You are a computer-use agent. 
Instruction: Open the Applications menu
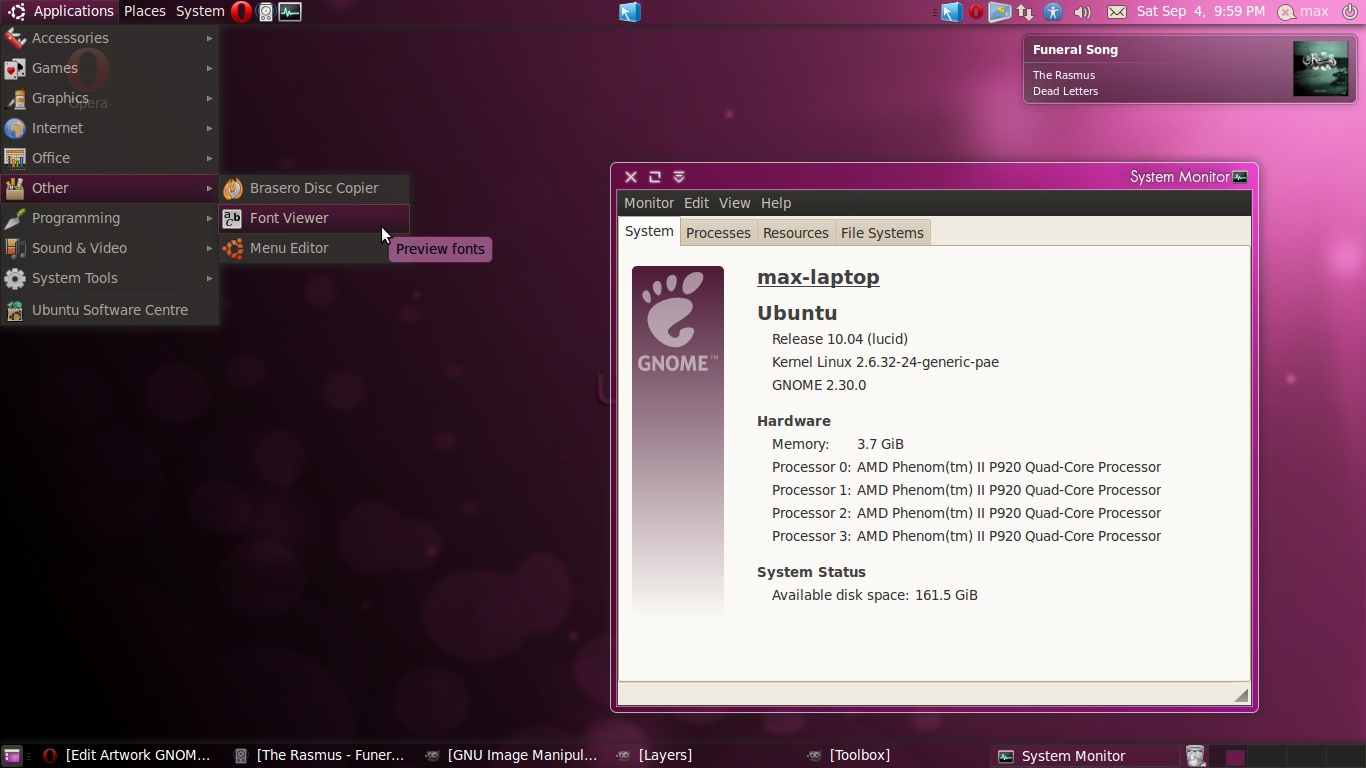pyautogui.click(x=61, y=12)
